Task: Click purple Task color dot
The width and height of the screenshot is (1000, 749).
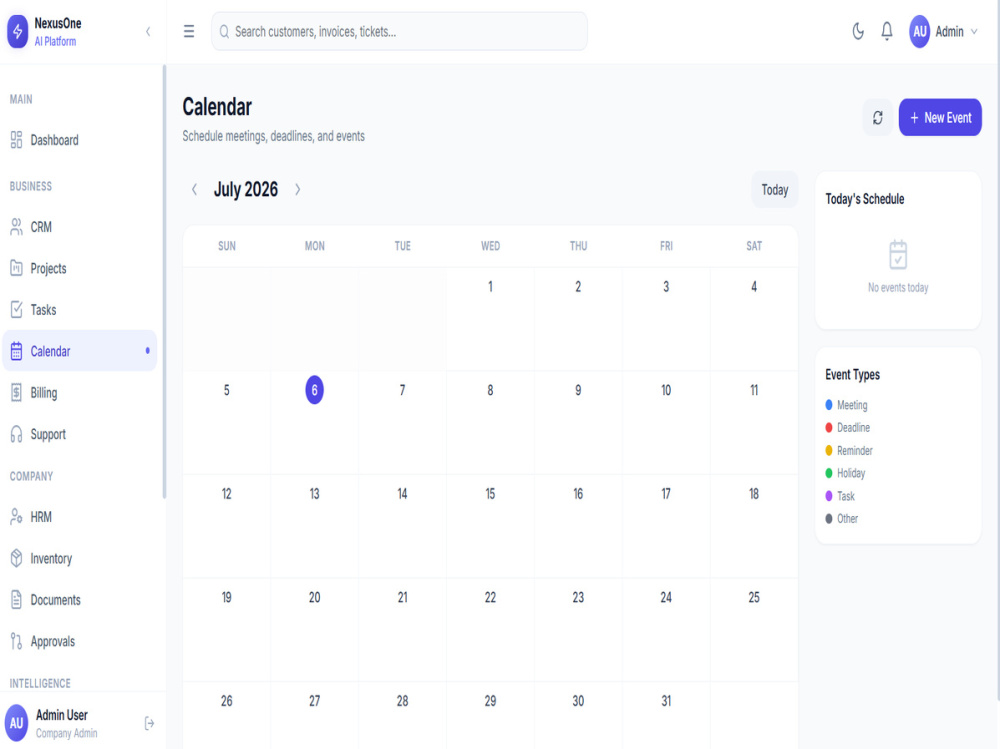Action: [828, 496]
